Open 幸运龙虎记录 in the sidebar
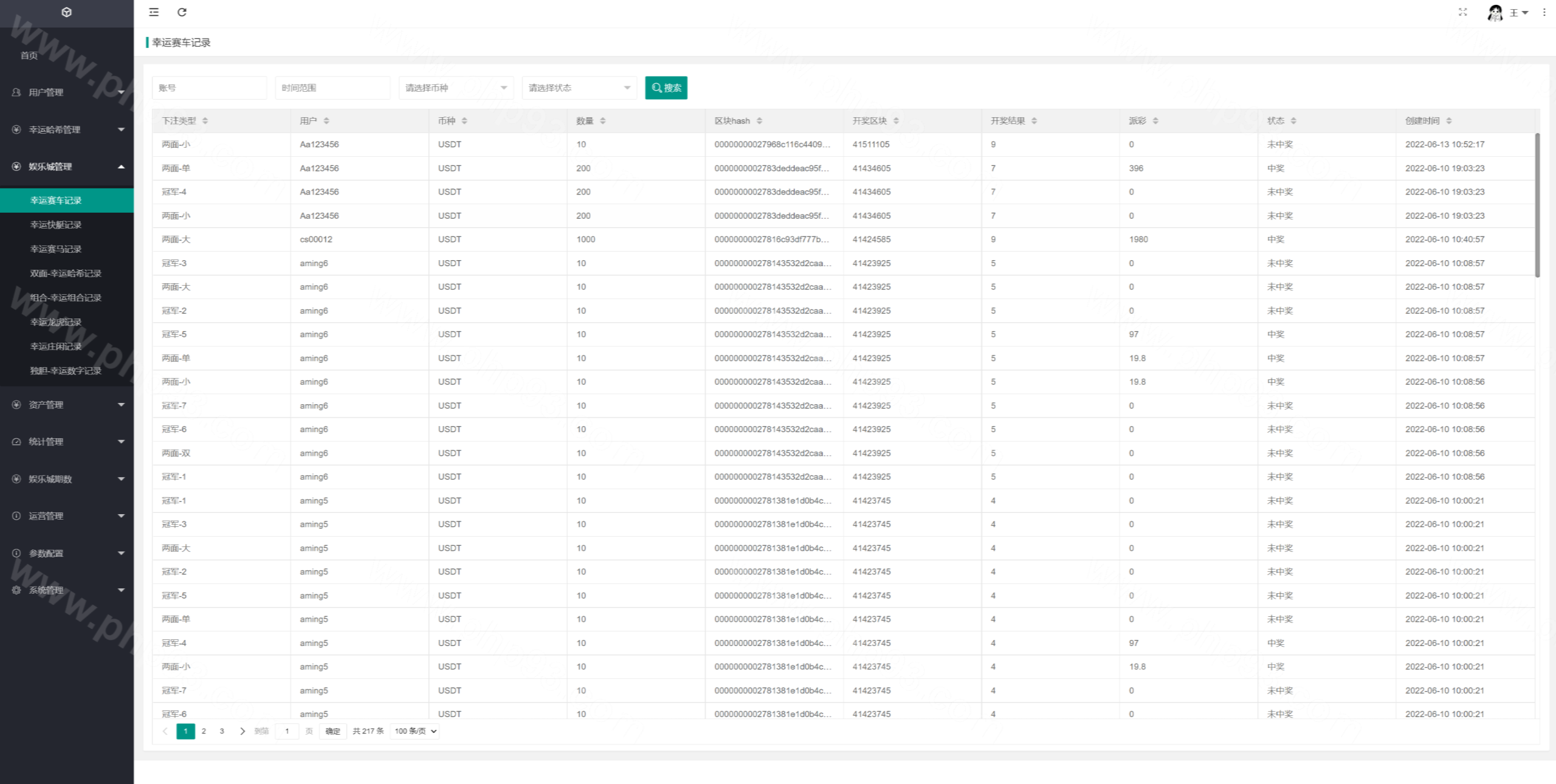This screenshot has width=1556, height=784. [x=56, y=322]
